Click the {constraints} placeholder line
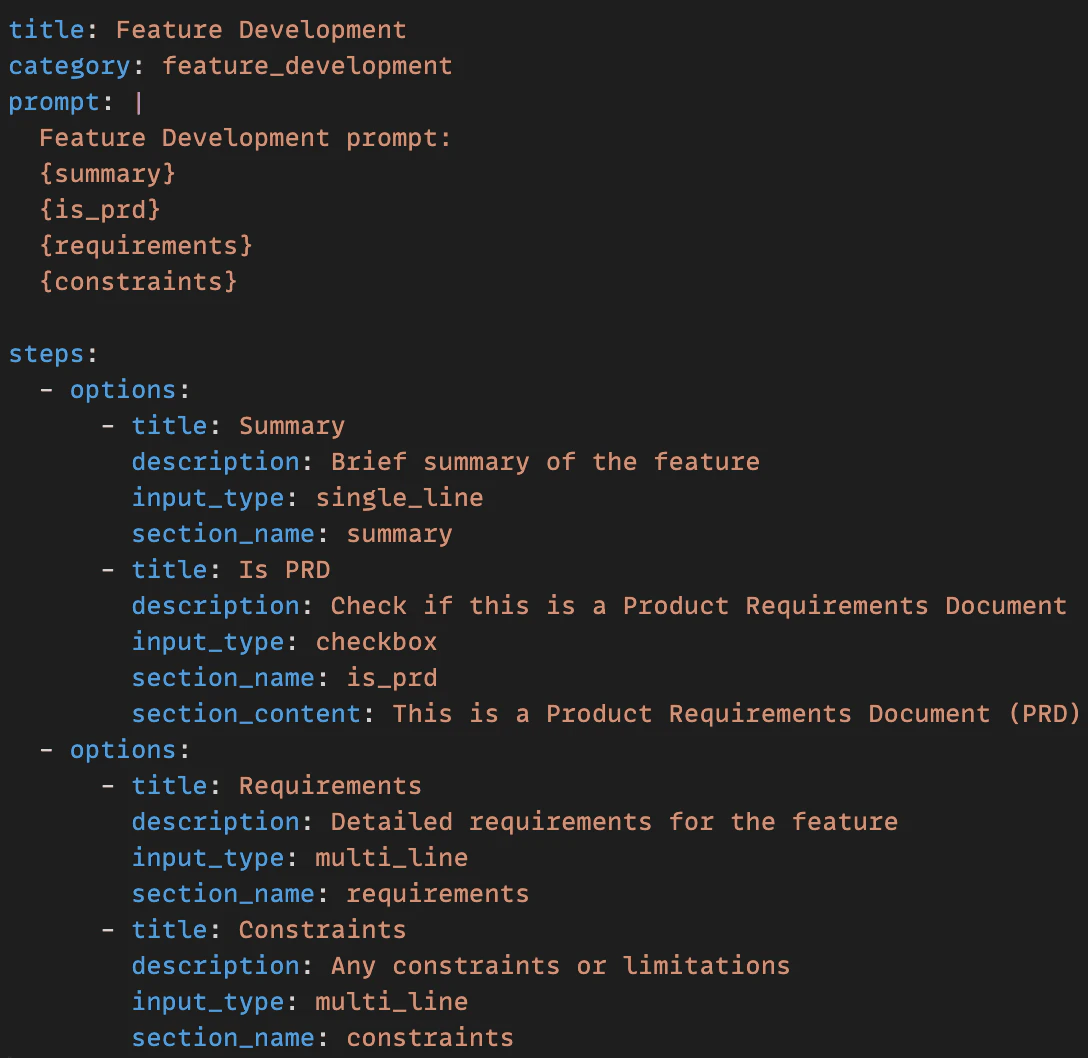The image size is (1088, 1058). click(138, 281)
